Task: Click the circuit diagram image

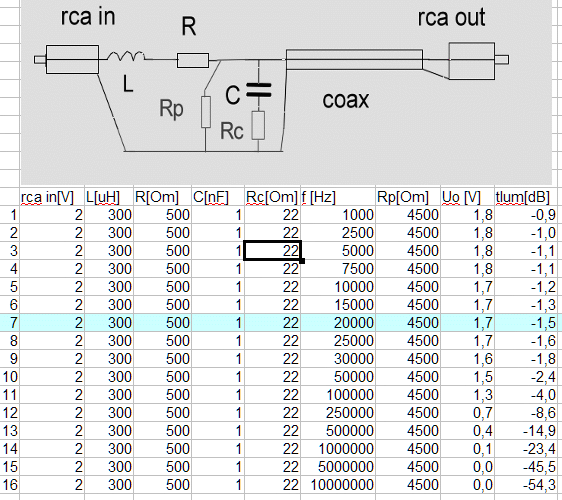Action: point(286,92)
